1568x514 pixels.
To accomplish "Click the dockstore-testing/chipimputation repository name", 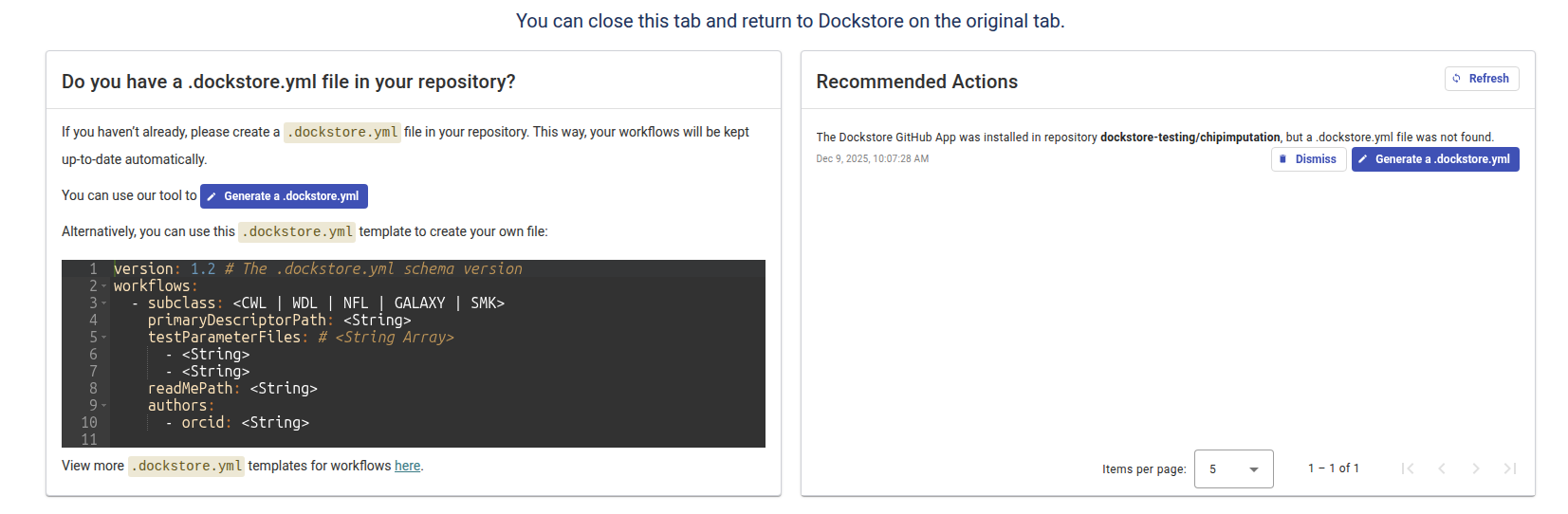I will (1190, 138).
